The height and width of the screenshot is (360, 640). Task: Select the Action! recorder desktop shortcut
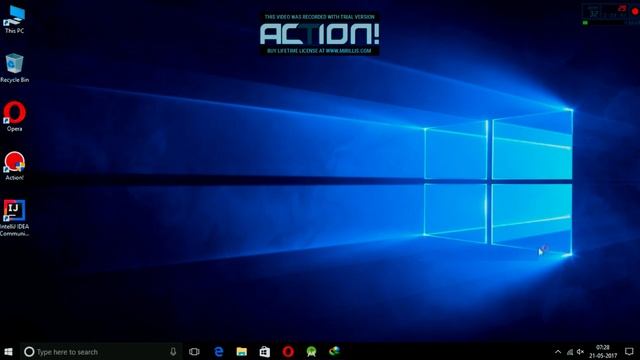14,166
